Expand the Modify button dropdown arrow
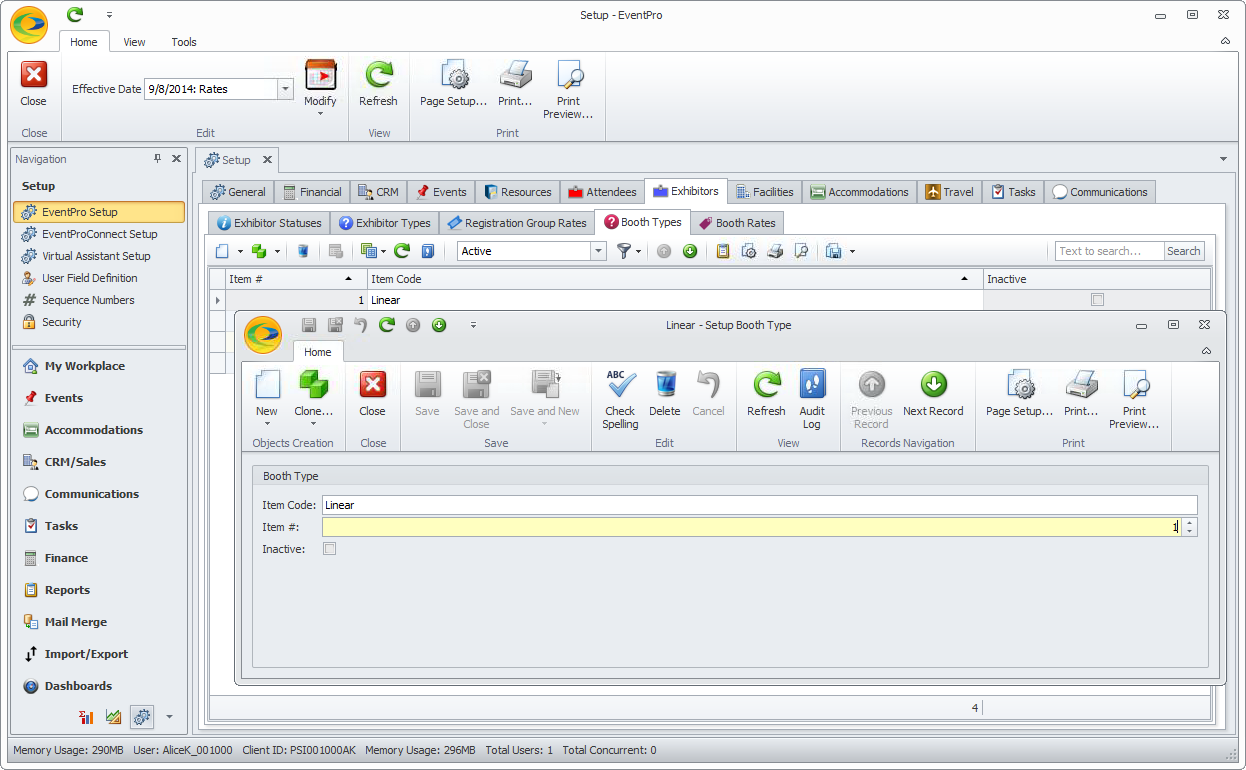Viewport: 1246px width, 770px height. (320, 113)
